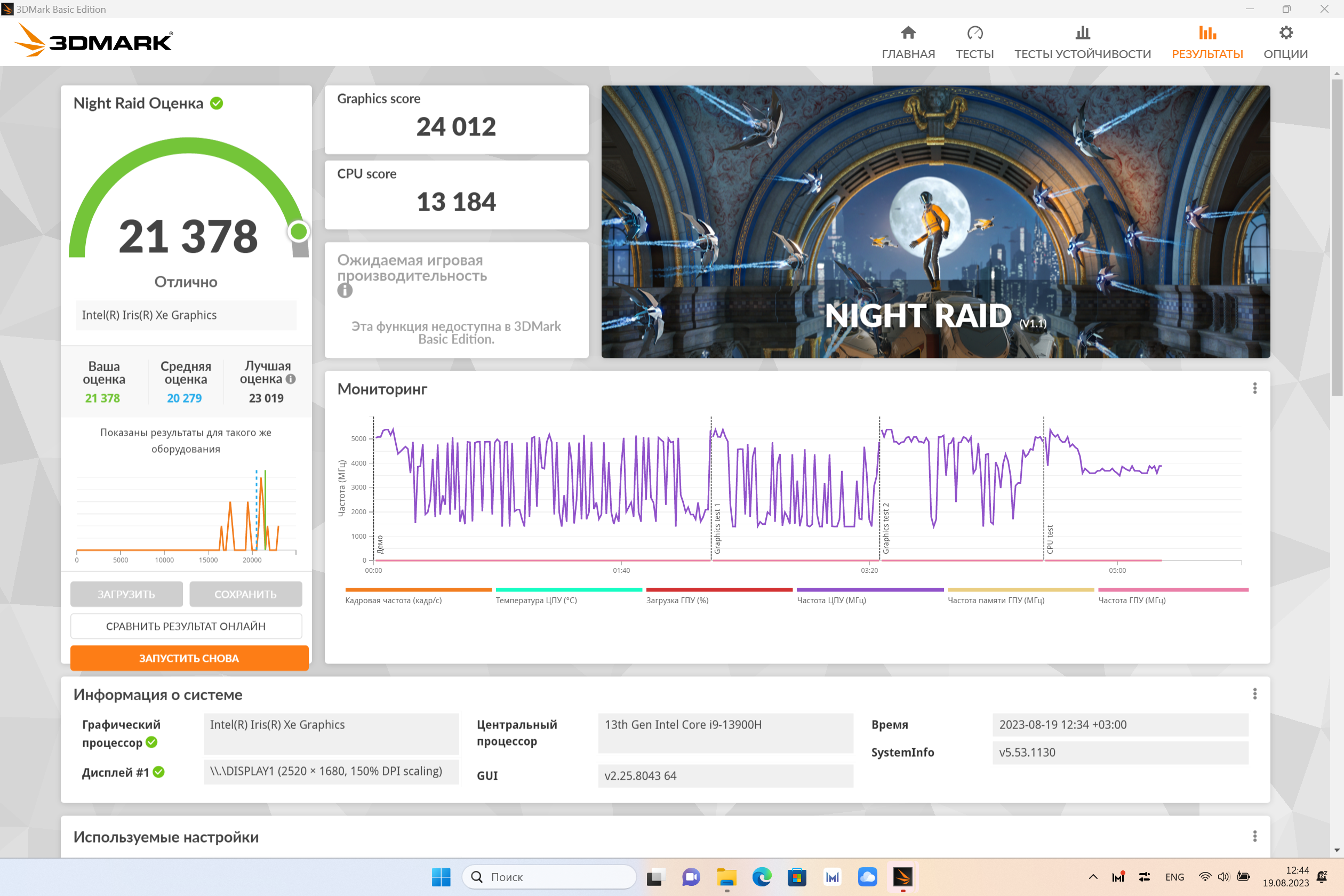Click the check mark next to Графический процессор
Screen dimensions: 1344x896
pyautogui.click(x=151, y=742)
